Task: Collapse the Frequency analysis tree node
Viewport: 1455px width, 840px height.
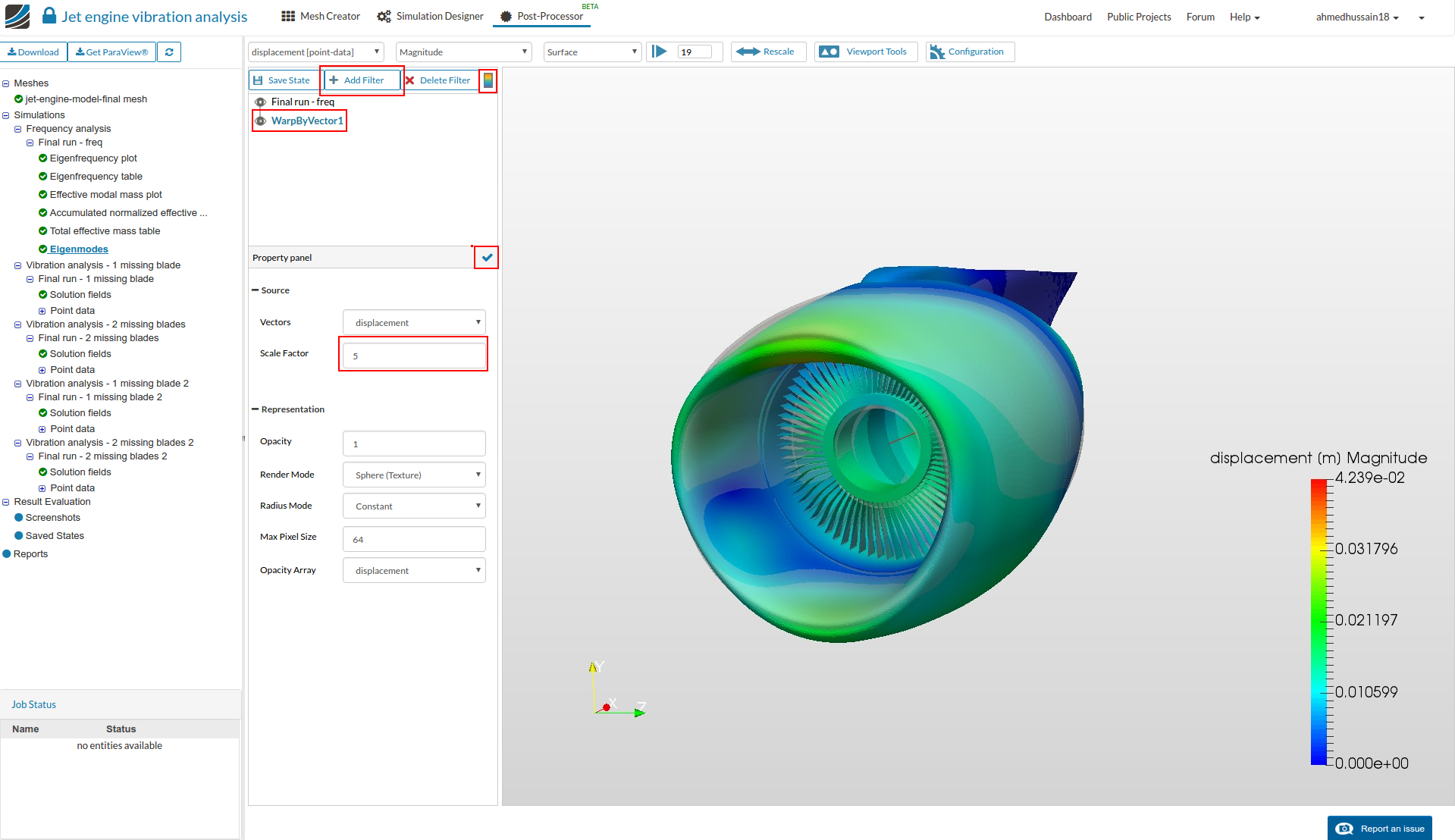Action: pos(18,129)
